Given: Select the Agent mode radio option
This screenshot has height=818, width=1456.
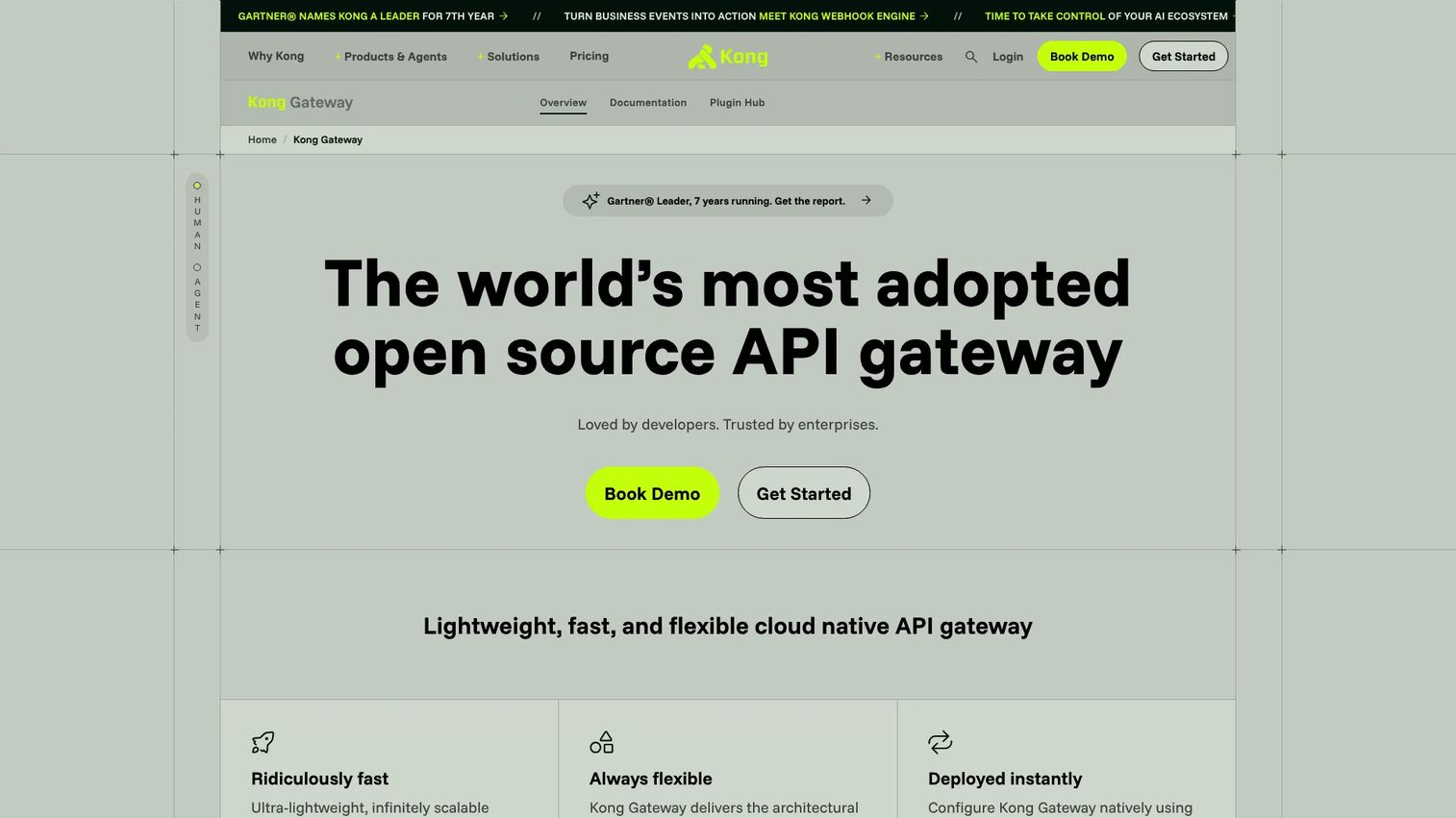Looking at the screenshot, I should click(197, 267).
